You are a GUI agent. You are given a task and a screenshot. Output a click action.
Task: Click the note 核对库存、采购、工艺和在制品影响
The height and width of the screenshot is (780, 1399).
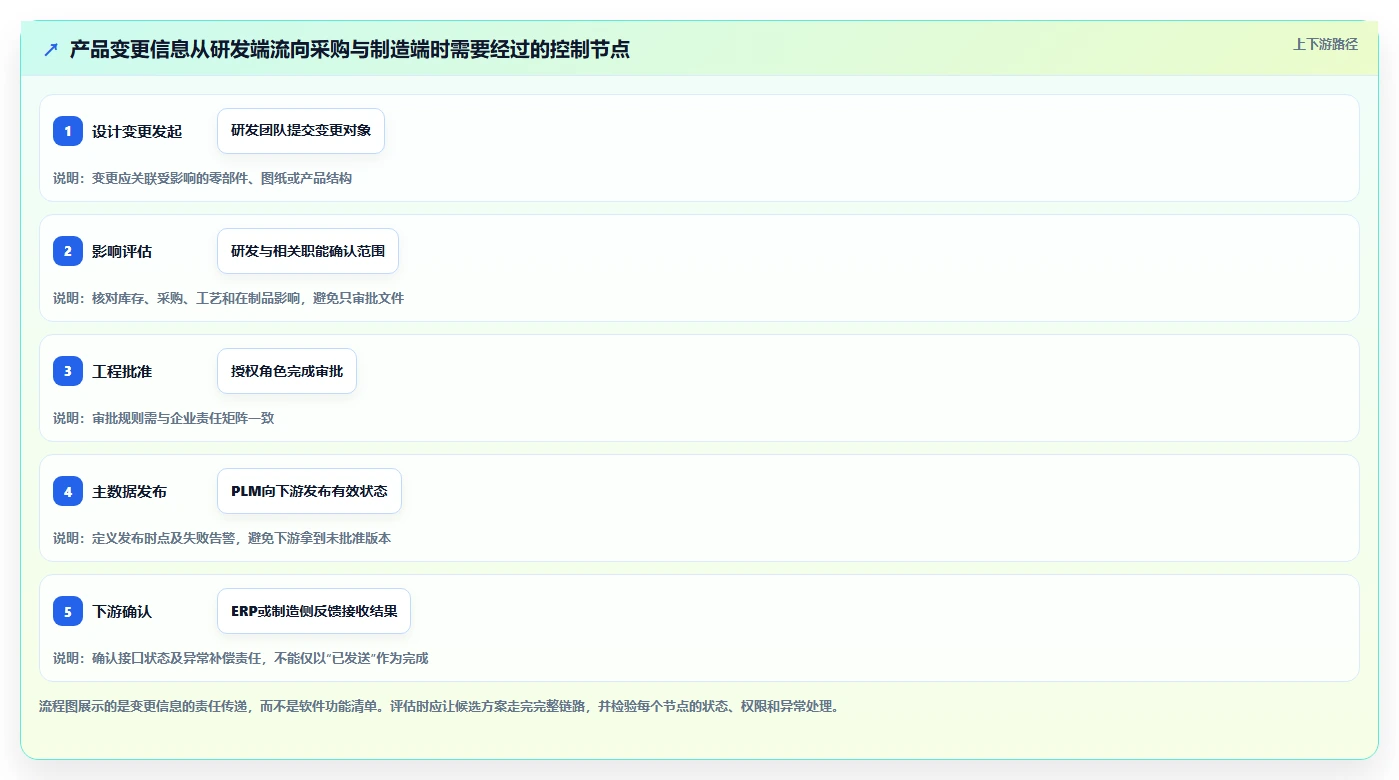pos(228,298)
